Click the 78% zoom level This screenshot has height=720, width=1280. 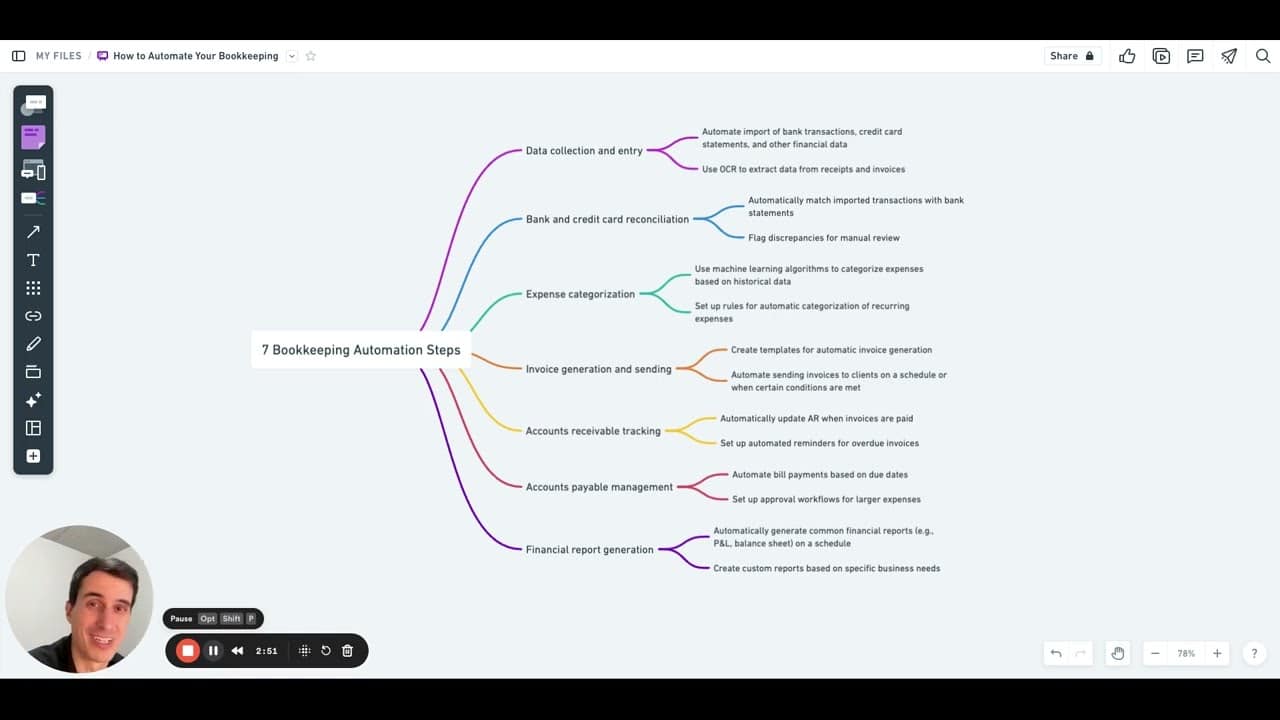click(1186, 654)
